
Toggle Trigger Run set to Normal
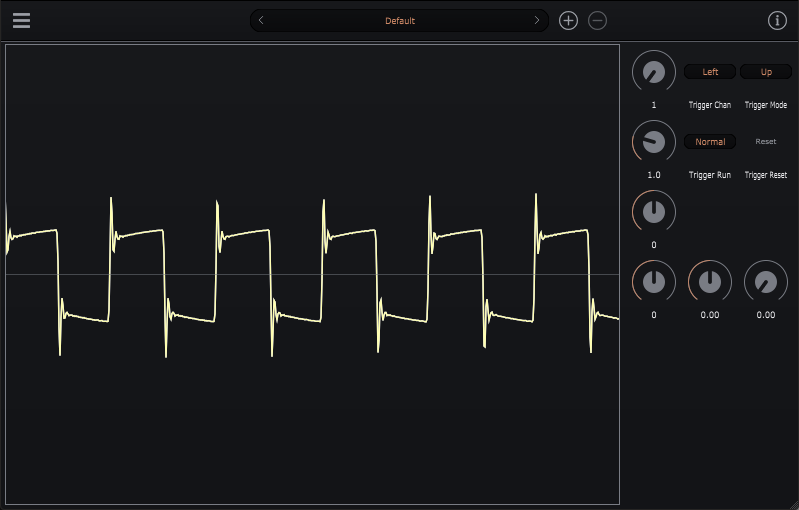coord(710,142)
